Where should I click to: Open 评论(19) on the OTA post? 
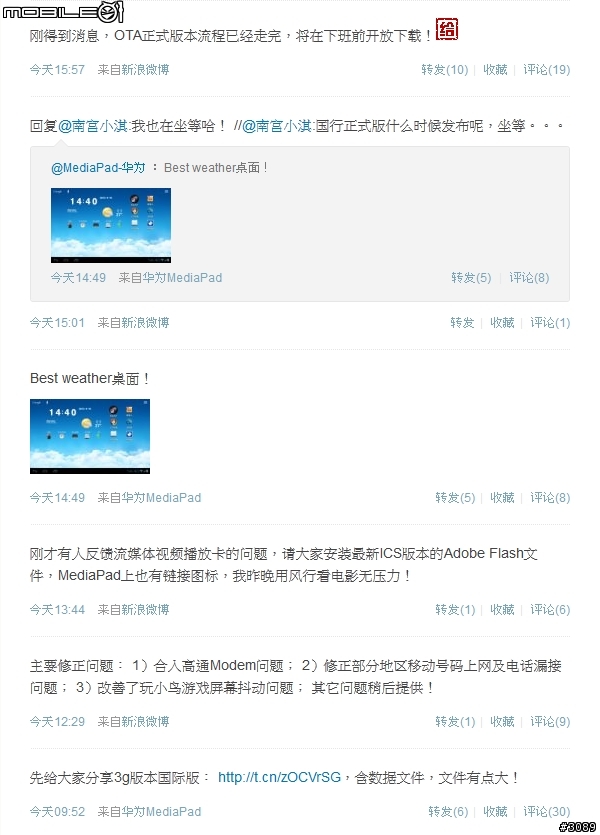tap(546, 70)
